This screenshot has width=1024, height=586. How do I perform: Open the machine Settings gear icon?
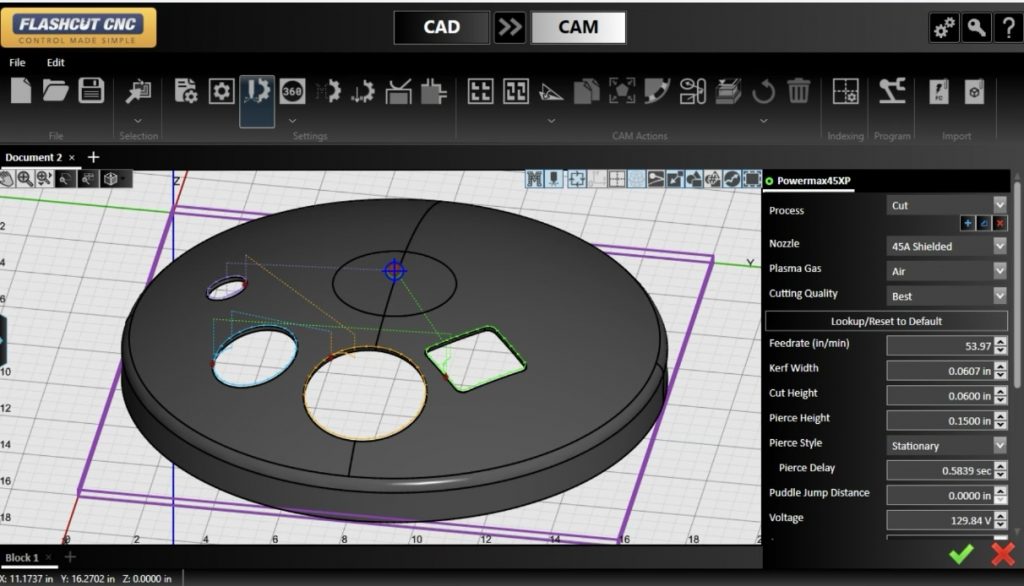pyautogui.click(x=221, y=91)
